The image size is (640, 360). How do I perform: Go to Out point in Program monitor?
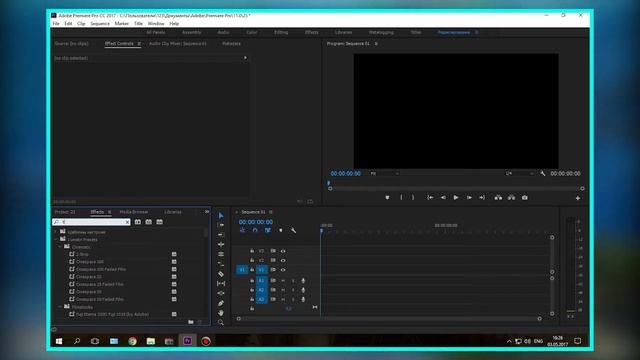tap(482, 198)
